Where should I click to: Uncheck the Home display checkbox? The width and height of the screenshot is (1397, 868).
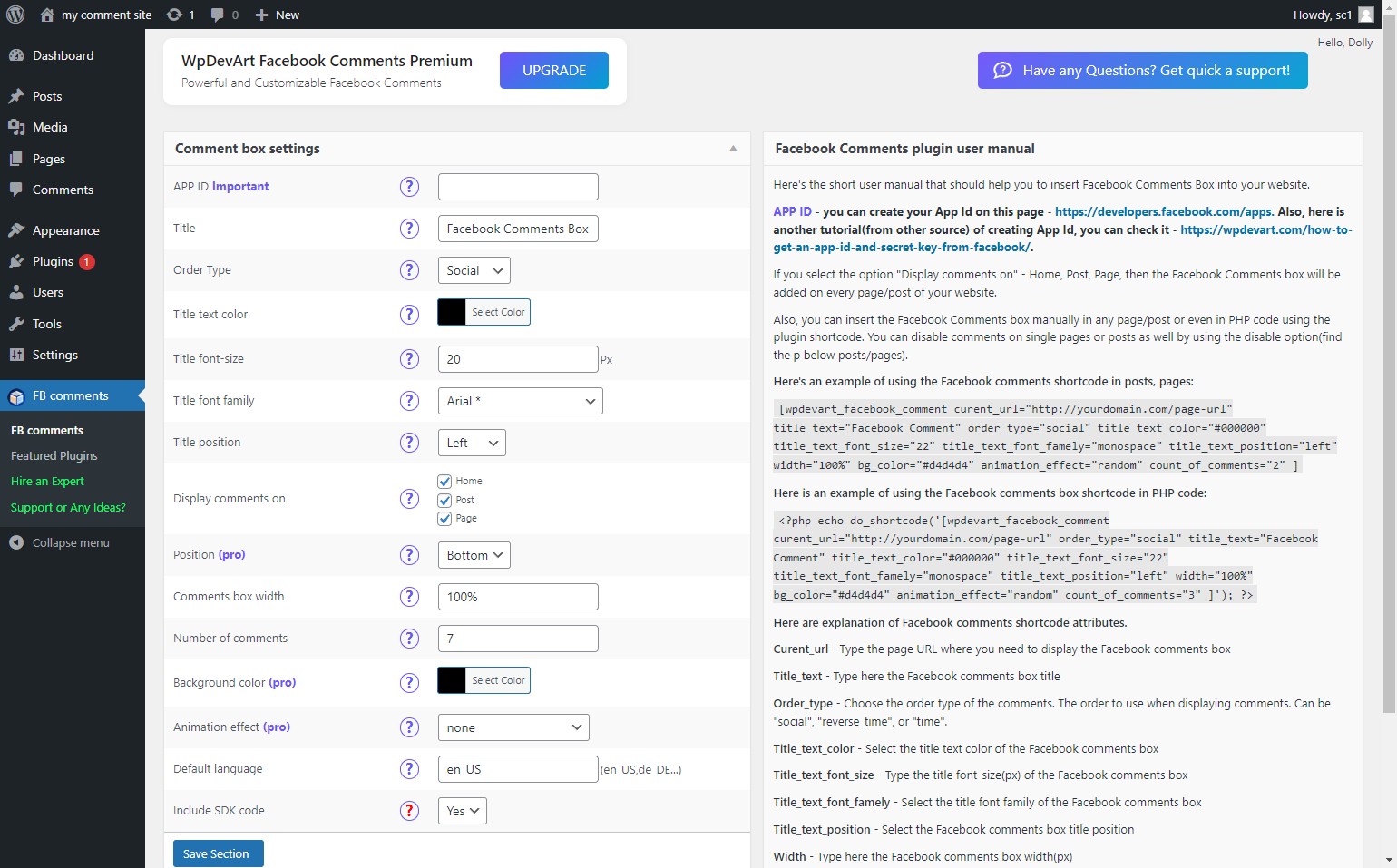pyautogui.click(x=444, y=482)
